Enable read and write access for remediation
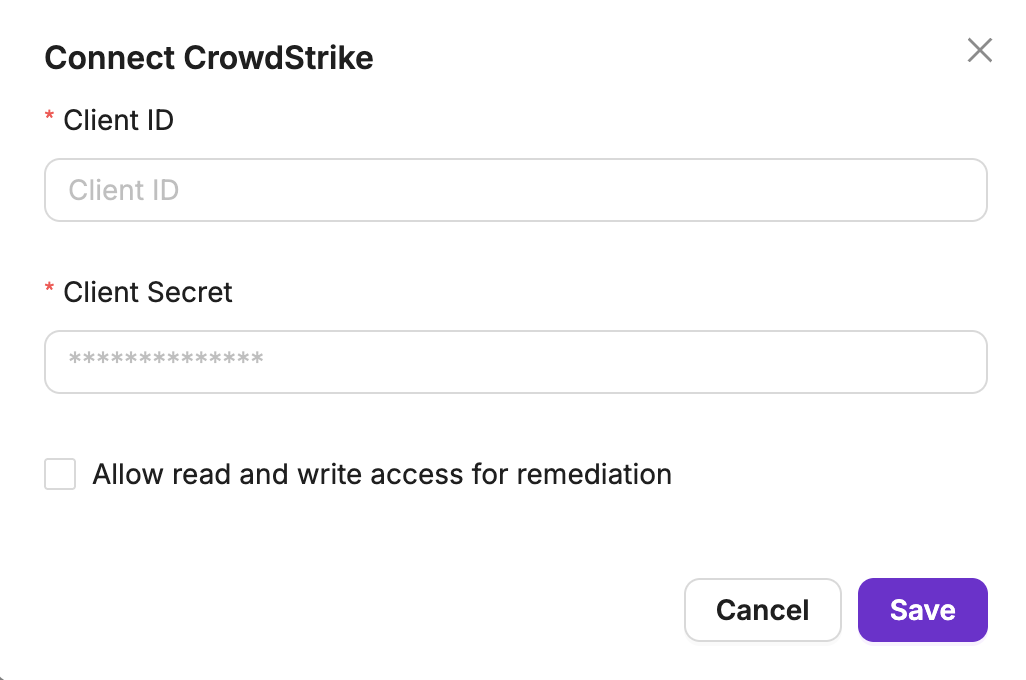 pyautogui.click(x=60, y=474)
